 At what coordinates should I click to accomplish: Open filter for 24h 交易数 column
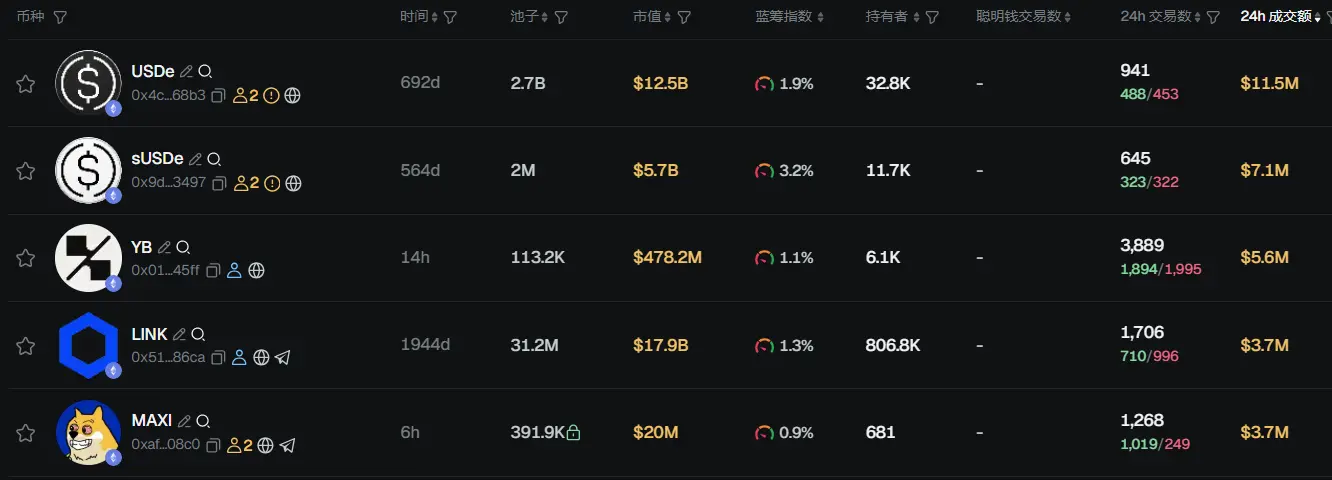click(1213, 17)
